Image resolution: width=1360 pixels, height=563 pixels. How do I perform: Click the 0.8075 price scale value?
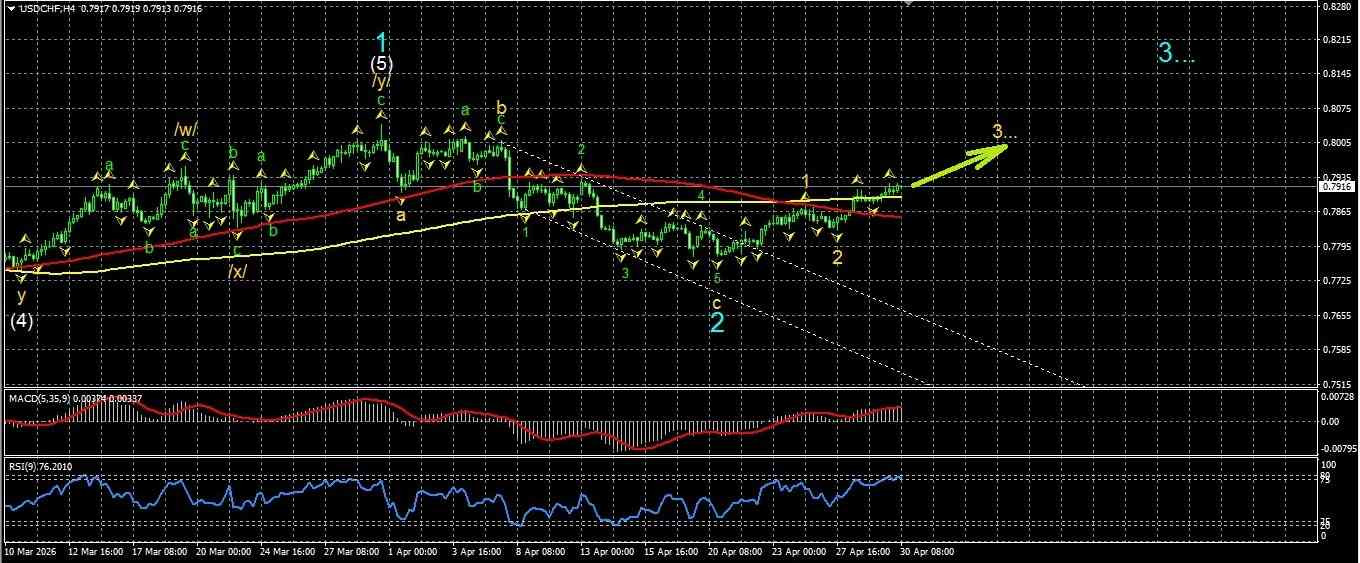point(1335,109)
